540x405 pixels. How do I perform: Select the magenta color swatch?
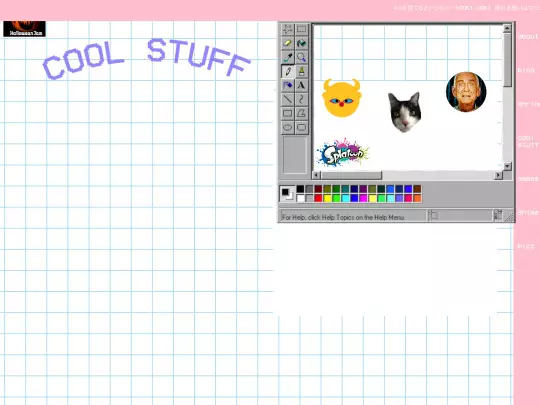[x=363, y=198]
